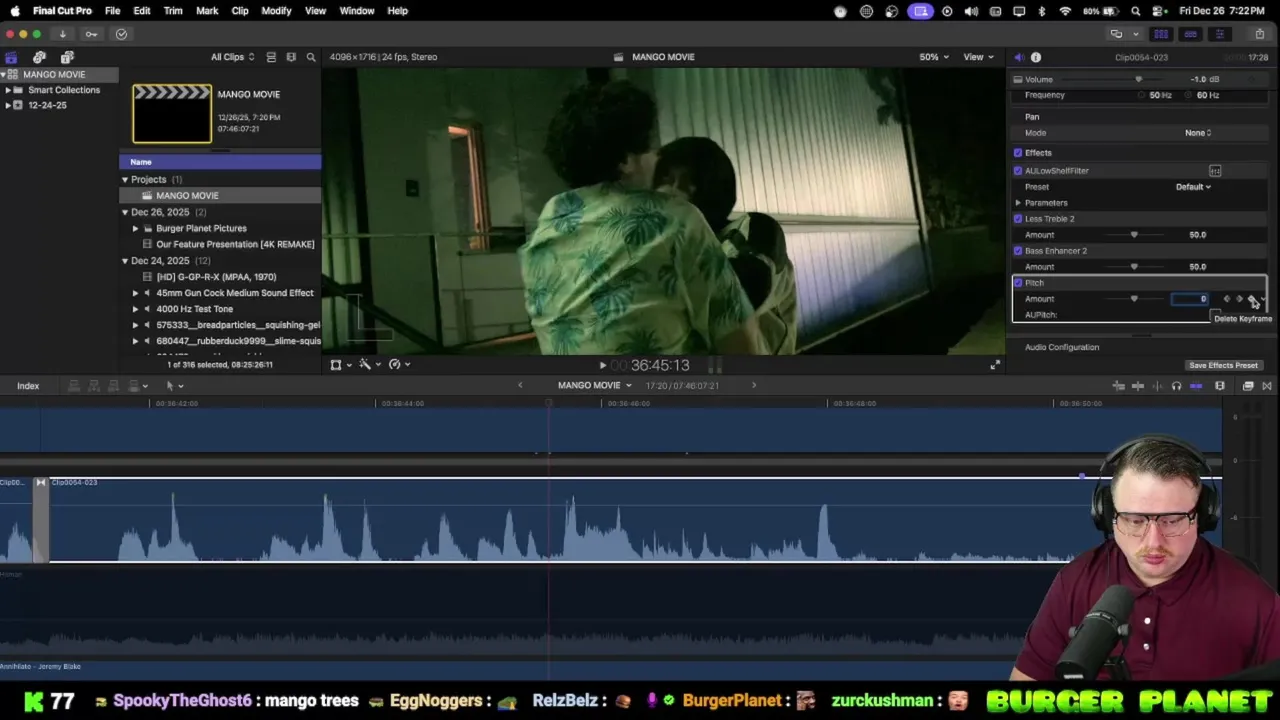Select the 60 Hz frequency radio
The image size is (1280, 720).
[1190, 95]
